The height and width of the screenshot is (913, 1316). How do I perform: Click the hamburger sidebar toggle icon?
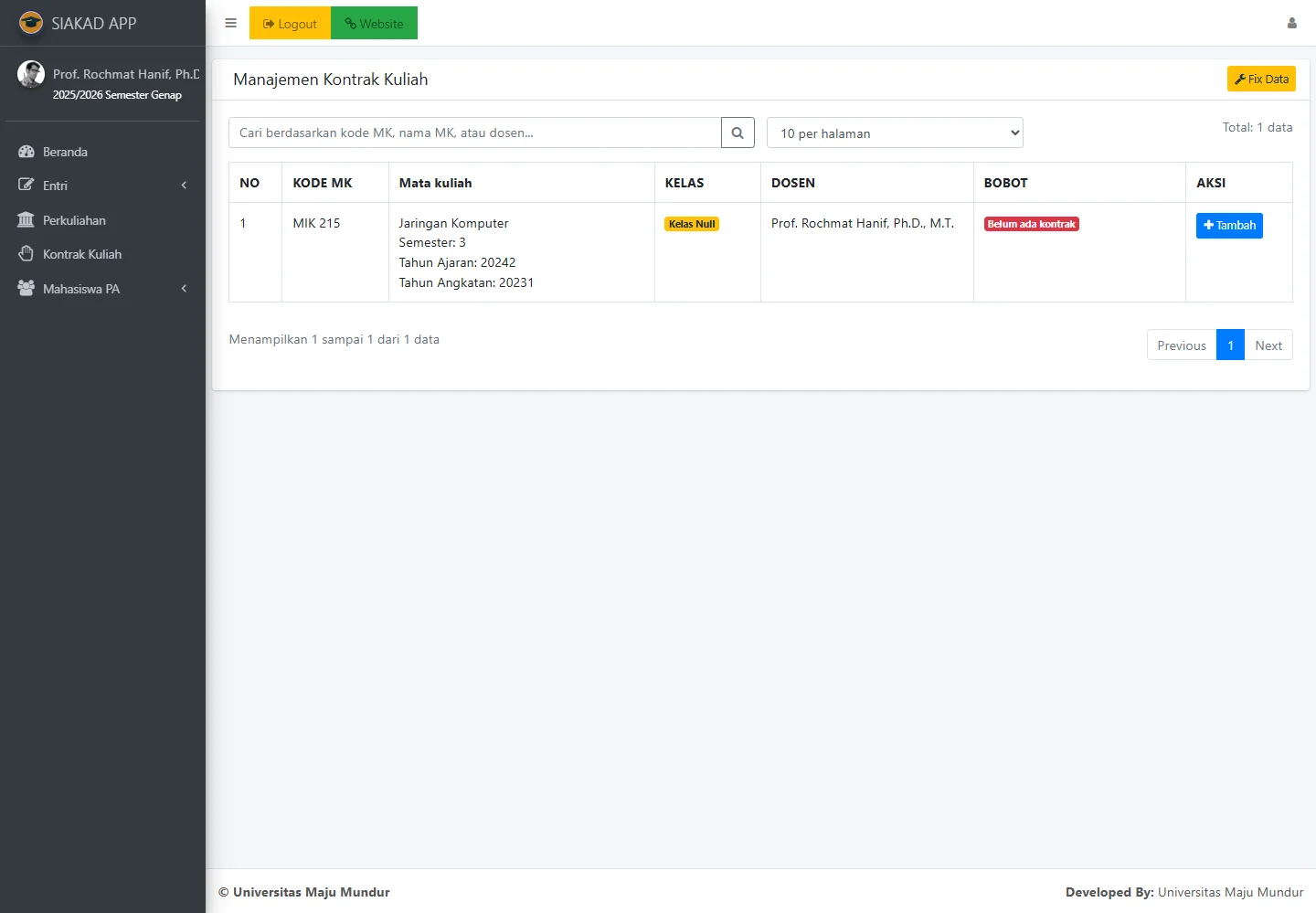230,23
